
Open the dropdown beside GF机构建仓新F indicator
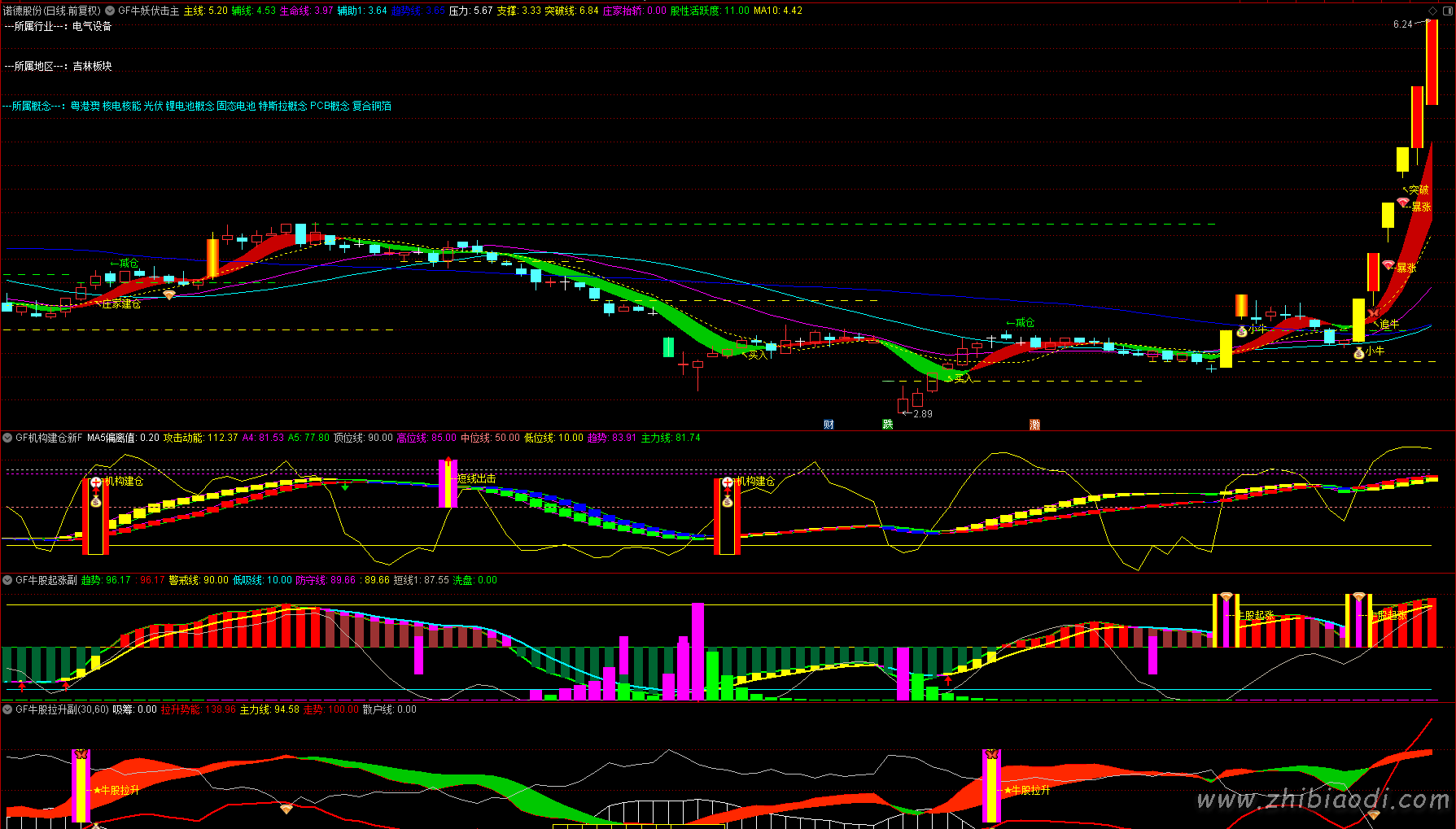[7, 438]
